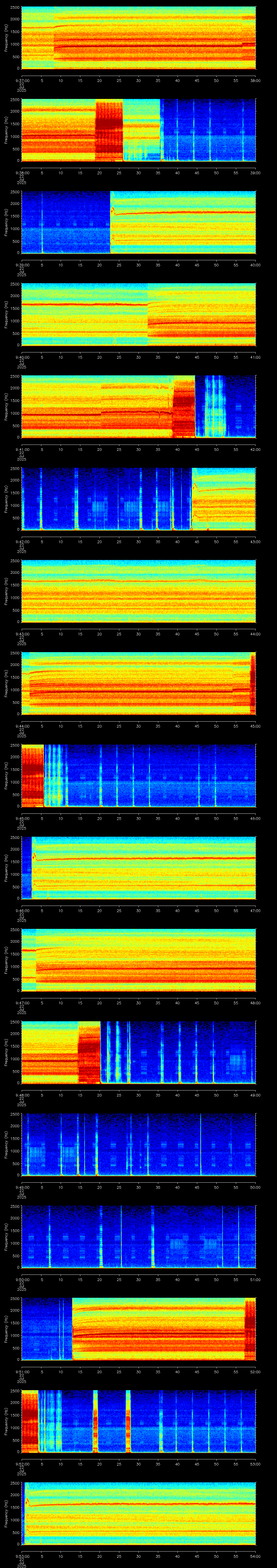Click the 52:00 end time label

click(255, 1371)
